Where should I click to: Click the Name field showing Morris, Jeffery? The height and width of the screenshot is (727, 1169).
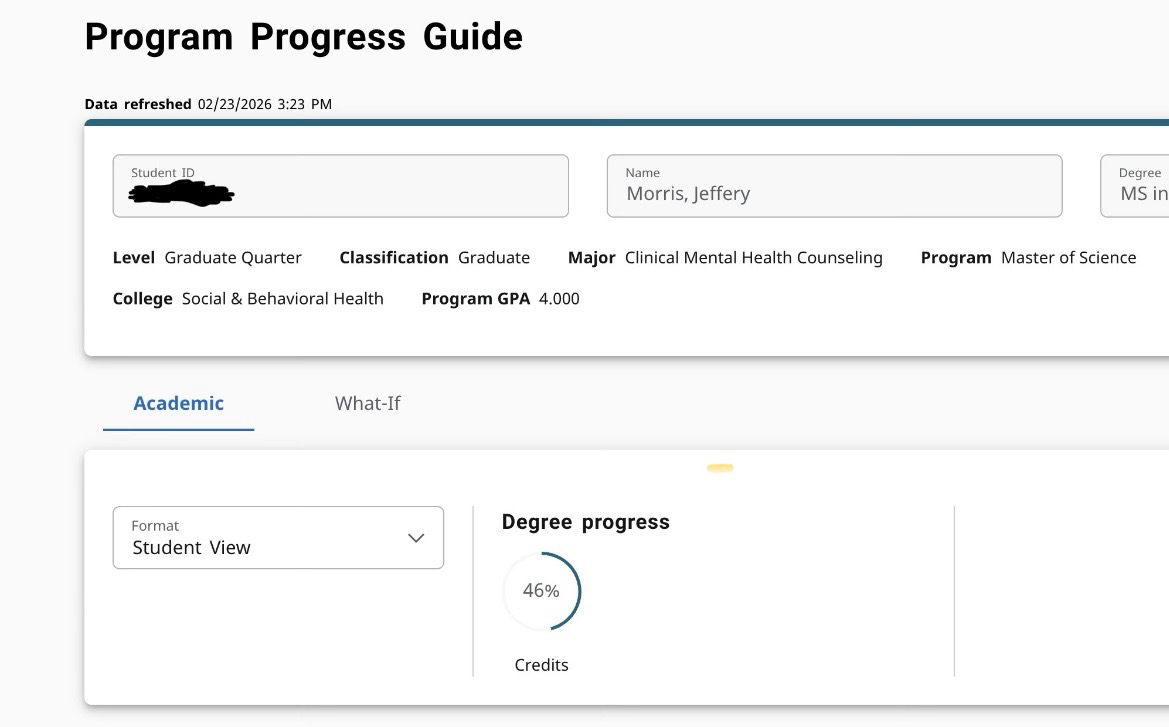click(834, 186)
